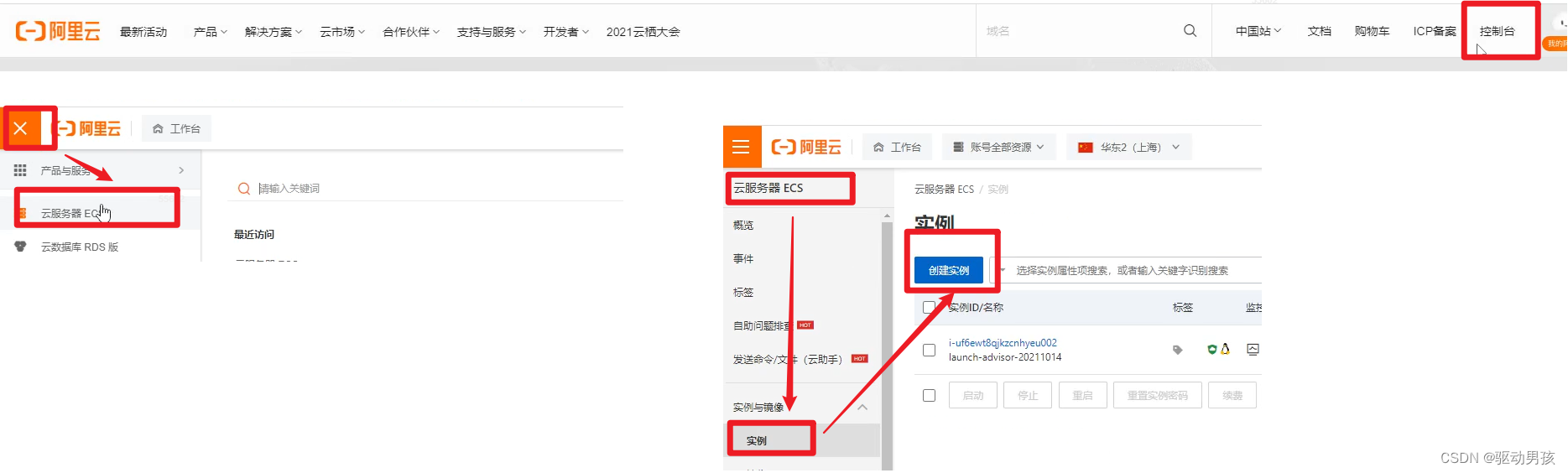
Task: Click the 创建实例 blue button
Action: pyautogui.click(x=949, y=270)
